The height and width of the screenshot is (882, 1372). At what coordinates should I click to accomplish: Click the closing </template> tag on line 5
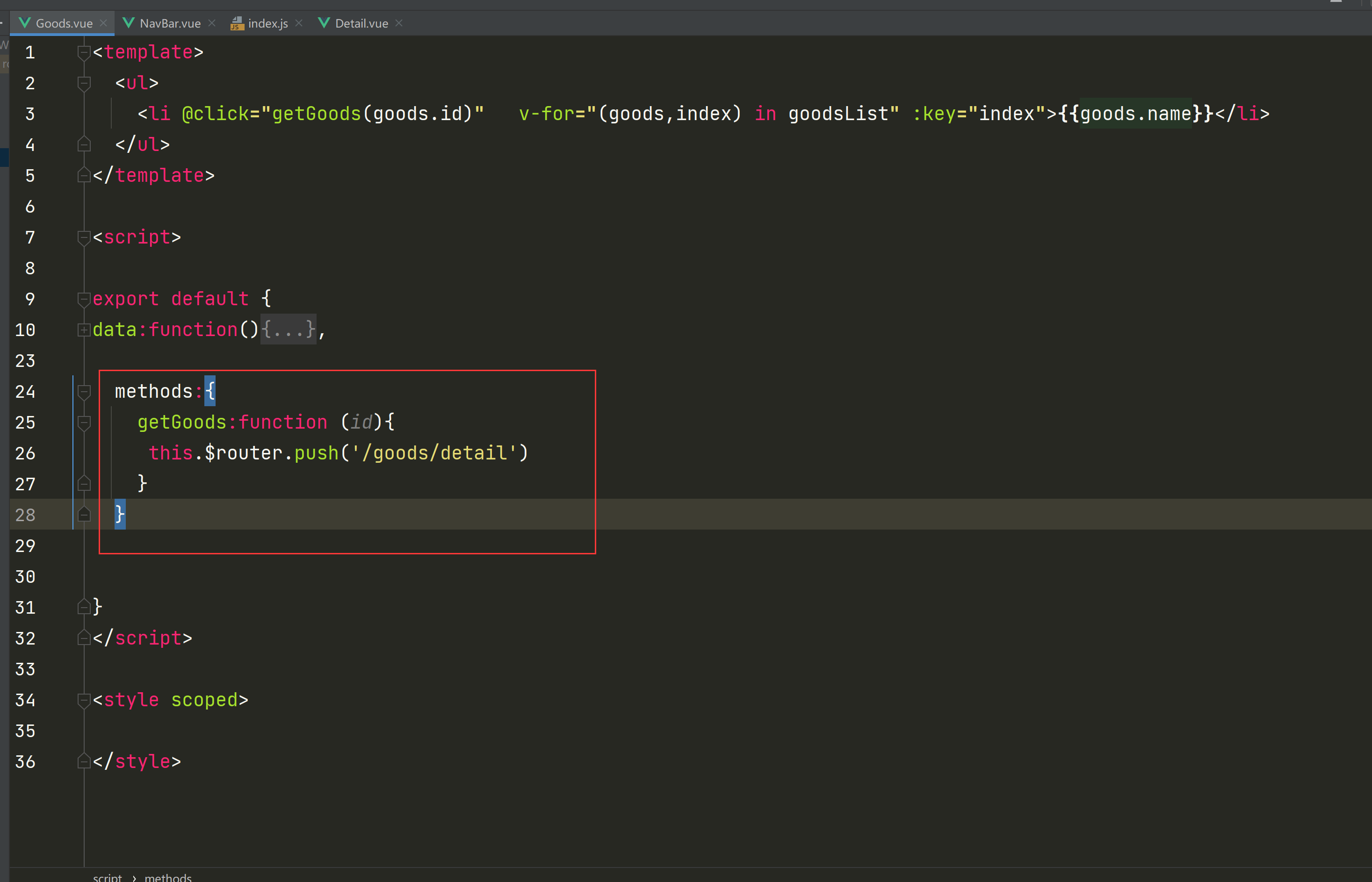click(x=153, y=175)
